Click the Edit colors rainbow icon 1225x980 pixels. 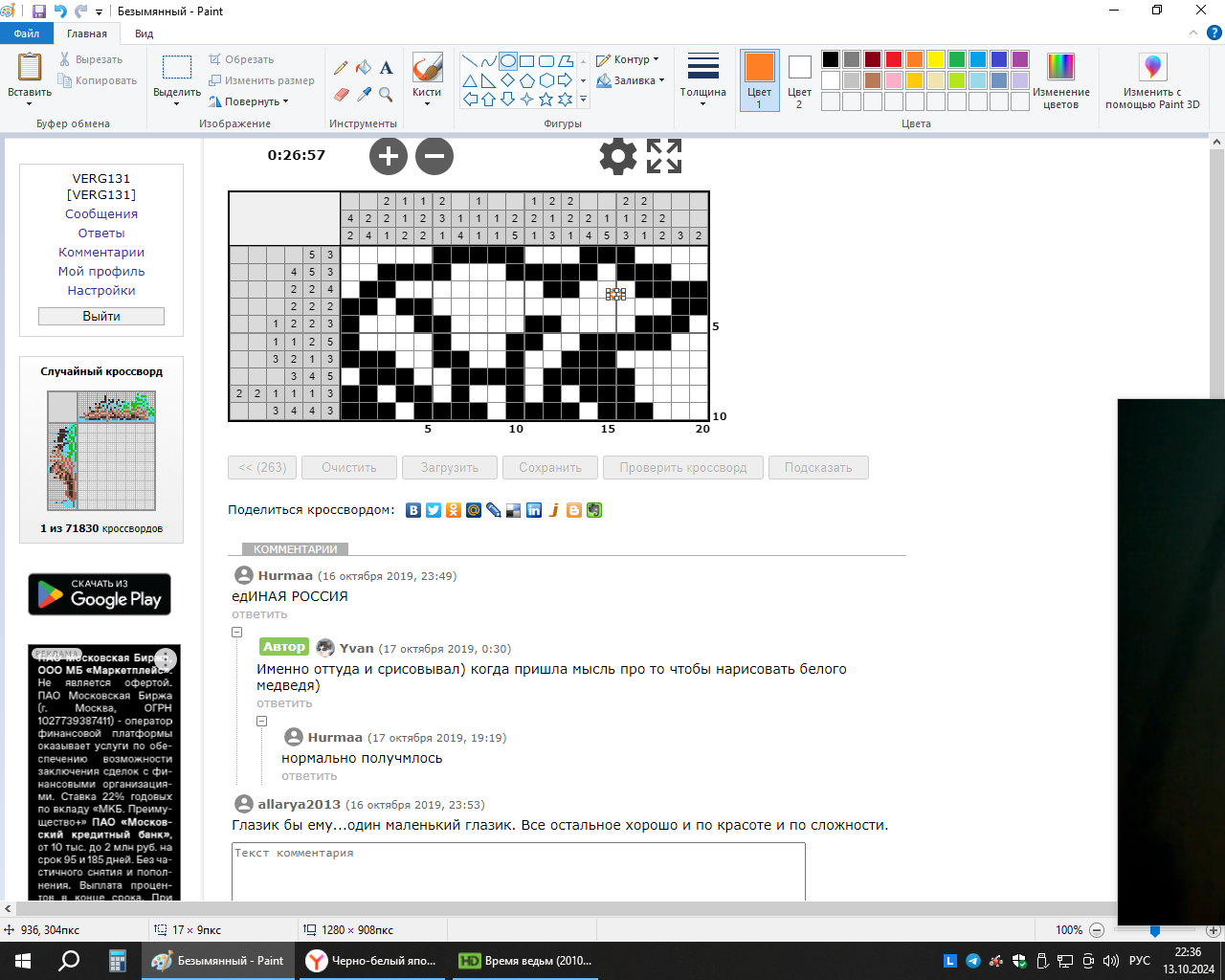tap(1060, 67)
